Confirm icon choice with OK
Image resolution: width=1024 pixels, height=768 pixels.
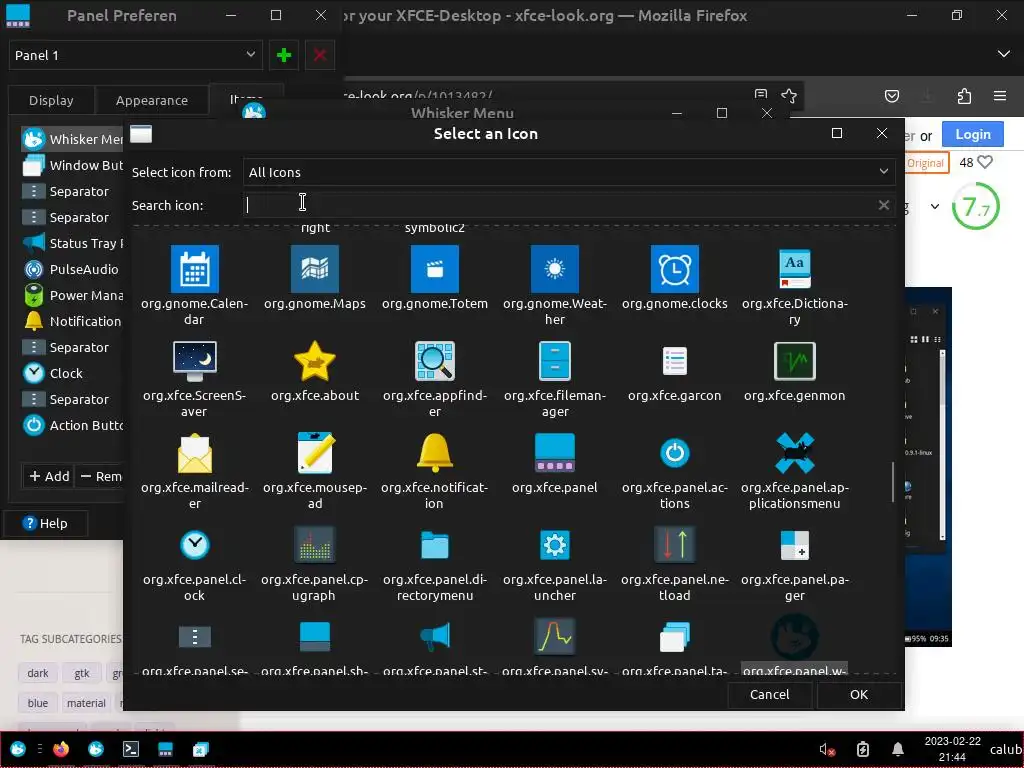click(859, 694)
